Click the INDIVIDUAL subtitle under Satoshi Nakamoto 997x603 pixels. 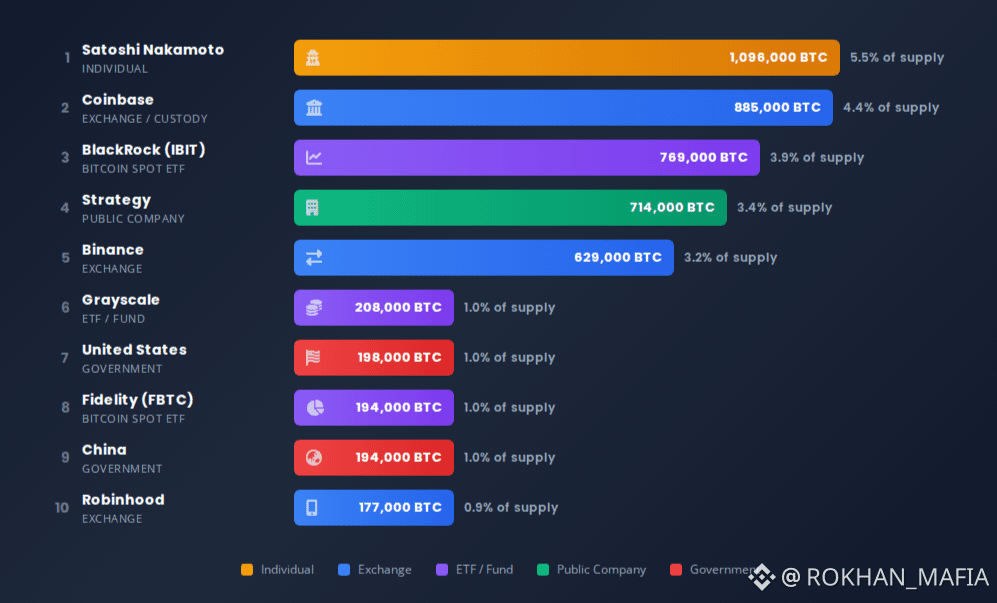[115, 69]
